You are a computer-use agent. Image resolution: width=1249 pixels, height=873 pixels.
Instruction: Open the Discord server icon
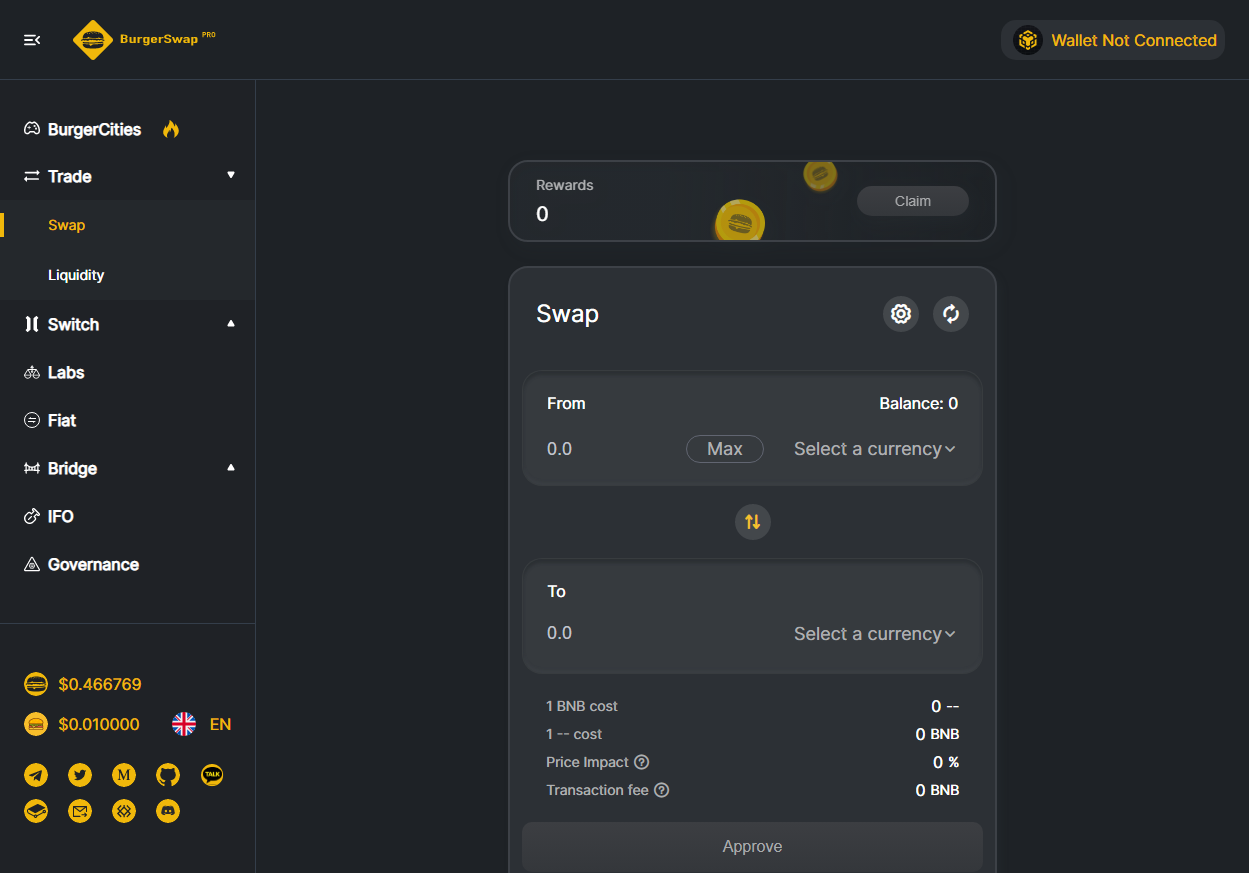pos(168,811)
